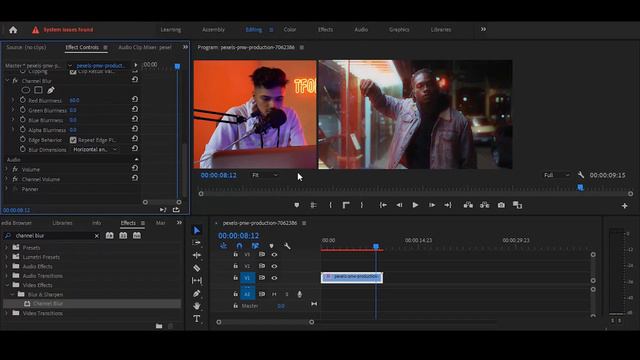Open Blur Dimensions dropdown
Viewport: 640px width, 360px height.
95,150
